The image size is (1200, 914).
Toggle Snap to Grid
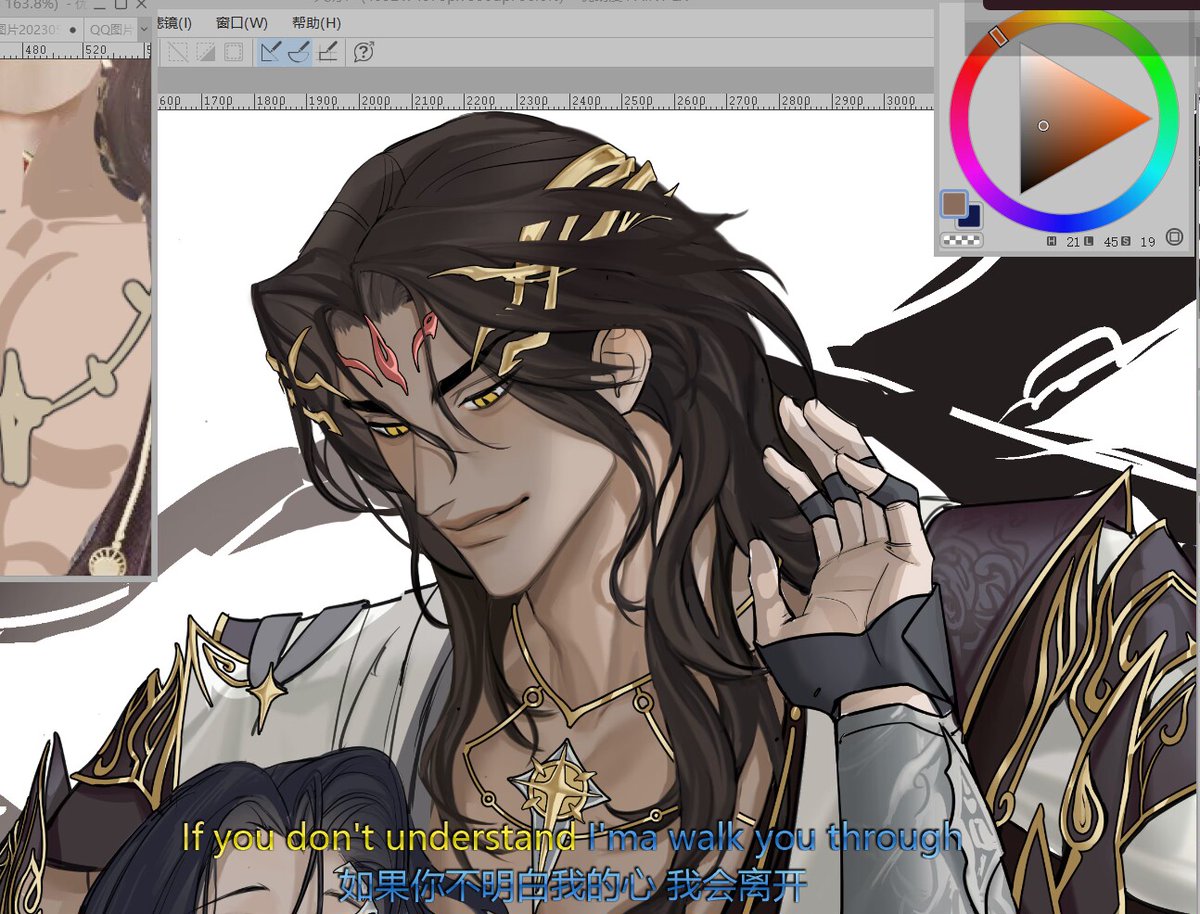(327, 51)
